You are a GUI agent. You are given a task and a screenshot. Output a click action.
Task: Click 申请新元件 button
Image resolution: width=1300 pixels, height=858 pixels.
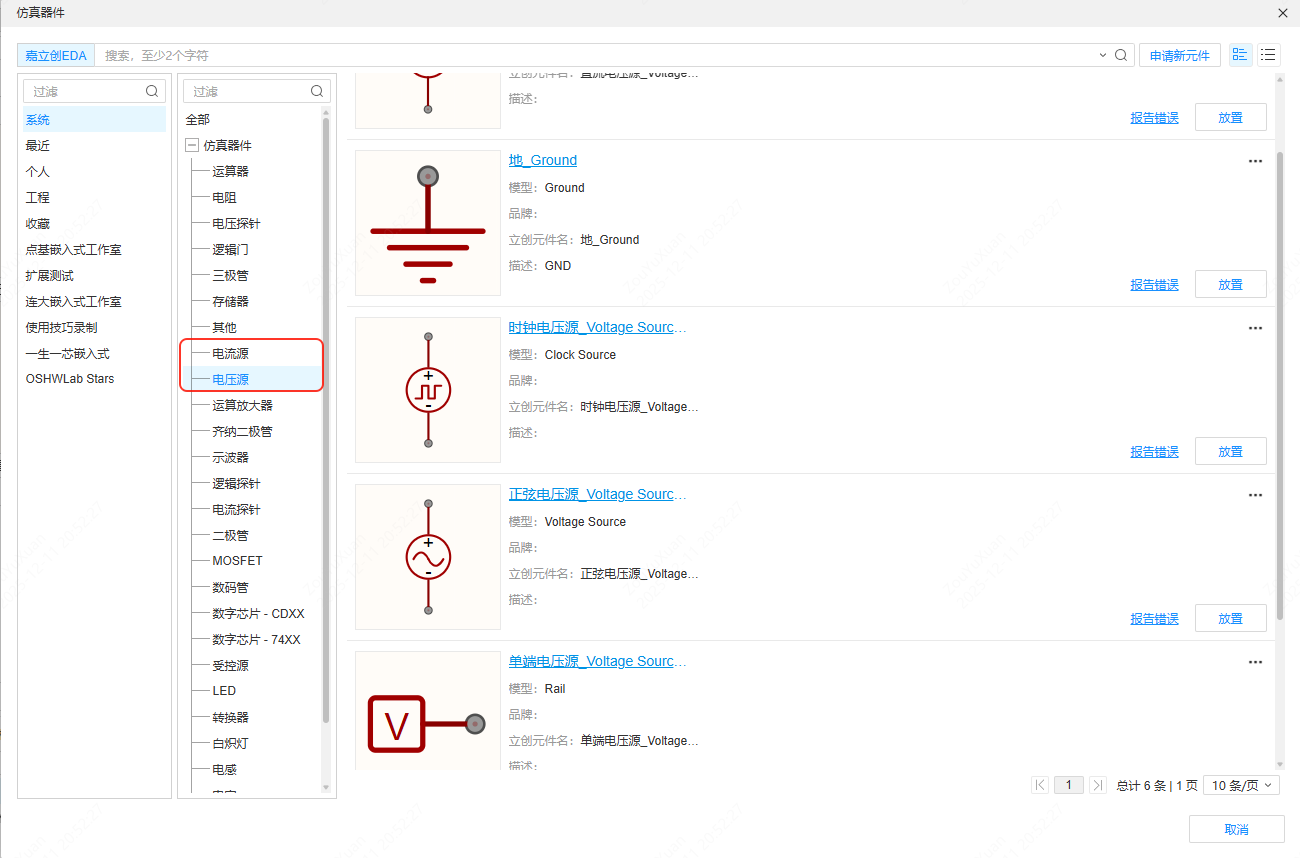pos(1179,55)
